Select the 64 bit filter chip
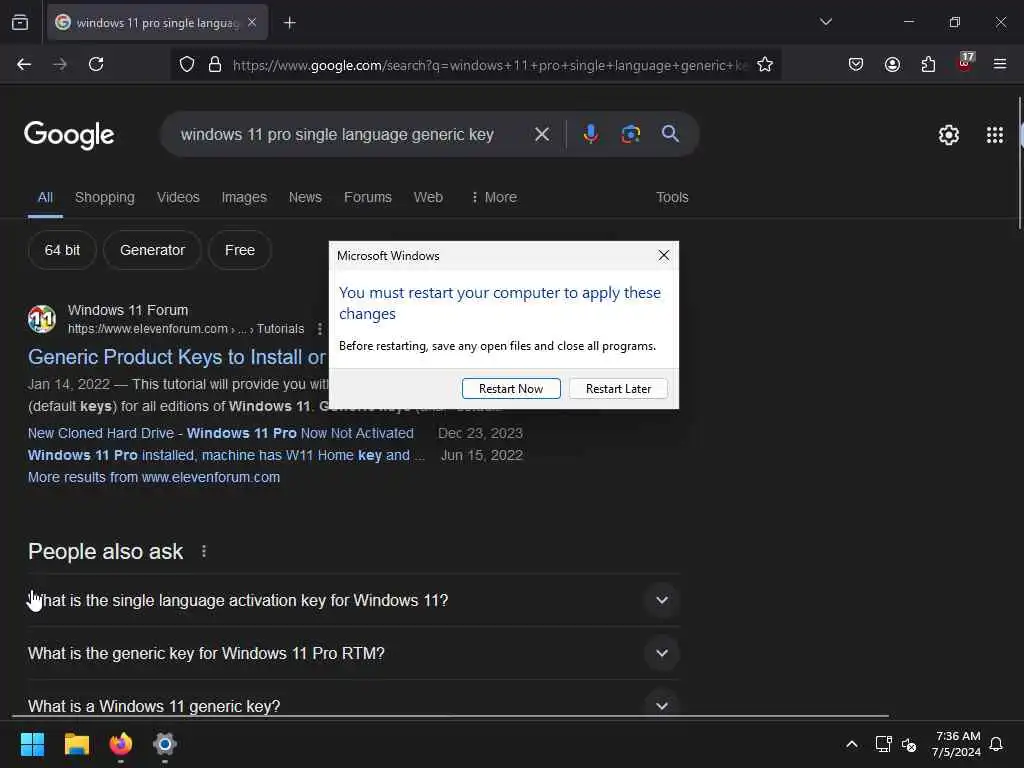The width and height of the screenshot is (1024, 768). click(62, 250)
